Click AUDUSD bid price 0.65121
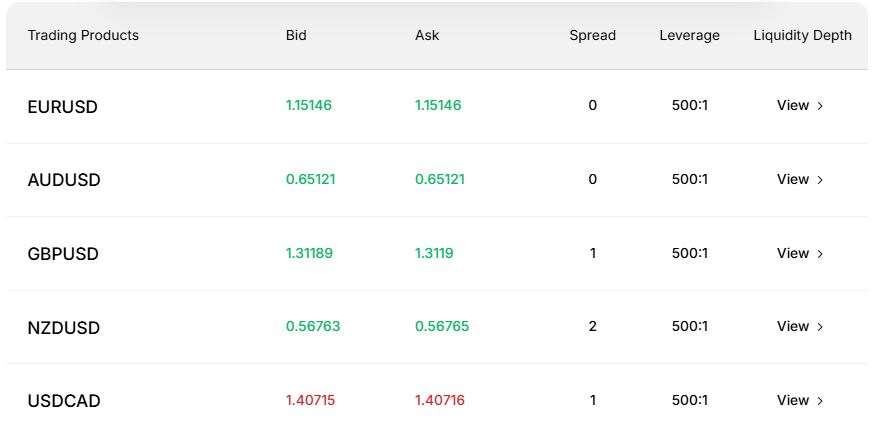Viewport: 890px width, 429px height. (310, 179)
